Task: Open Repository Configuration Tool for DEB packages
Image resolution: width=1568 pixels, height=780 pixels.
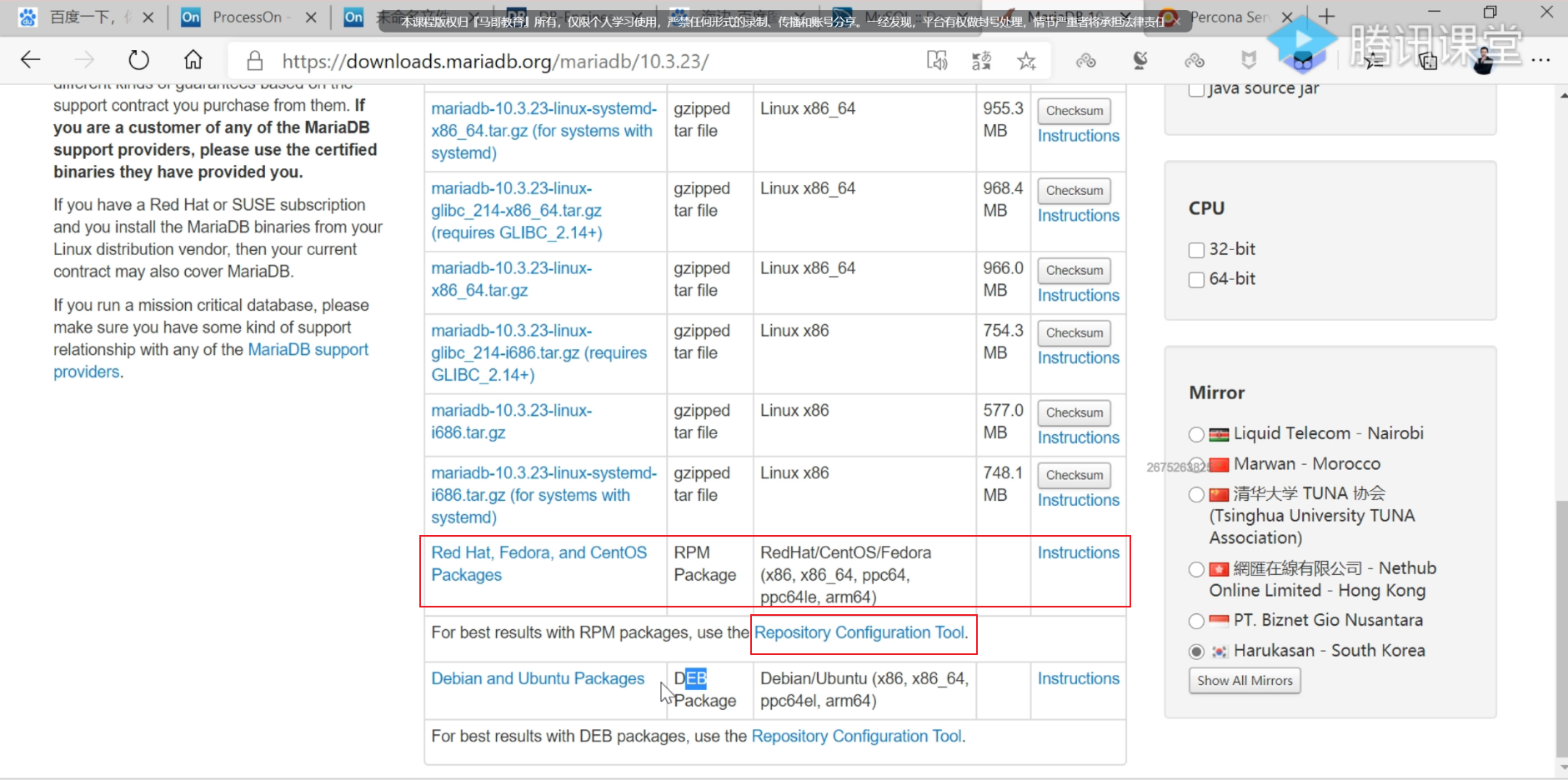Action: [857, 736]
